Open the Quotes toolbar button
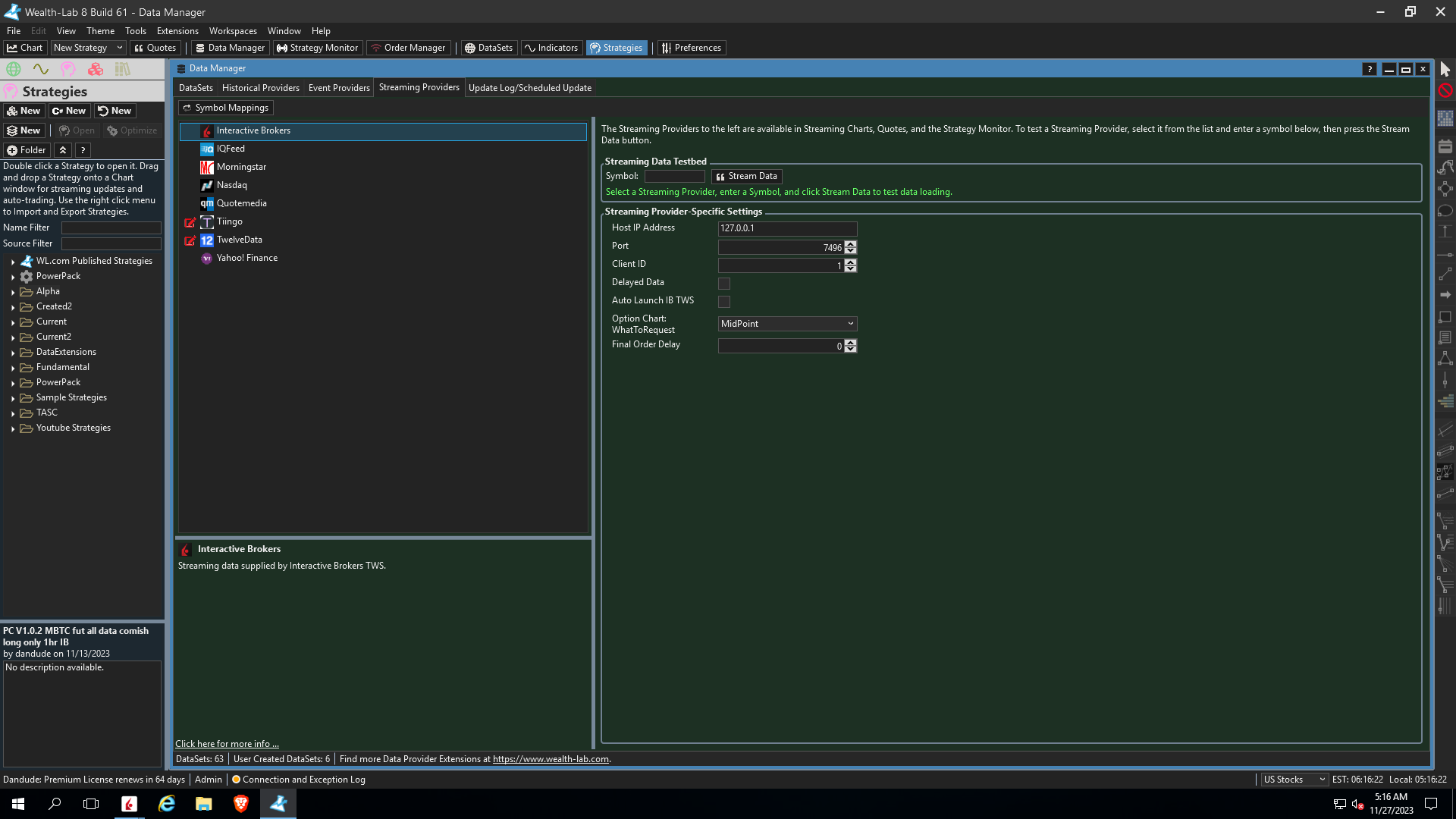Image resolution: width=1456 pixels, height=819 pixels. click(155, 48)
